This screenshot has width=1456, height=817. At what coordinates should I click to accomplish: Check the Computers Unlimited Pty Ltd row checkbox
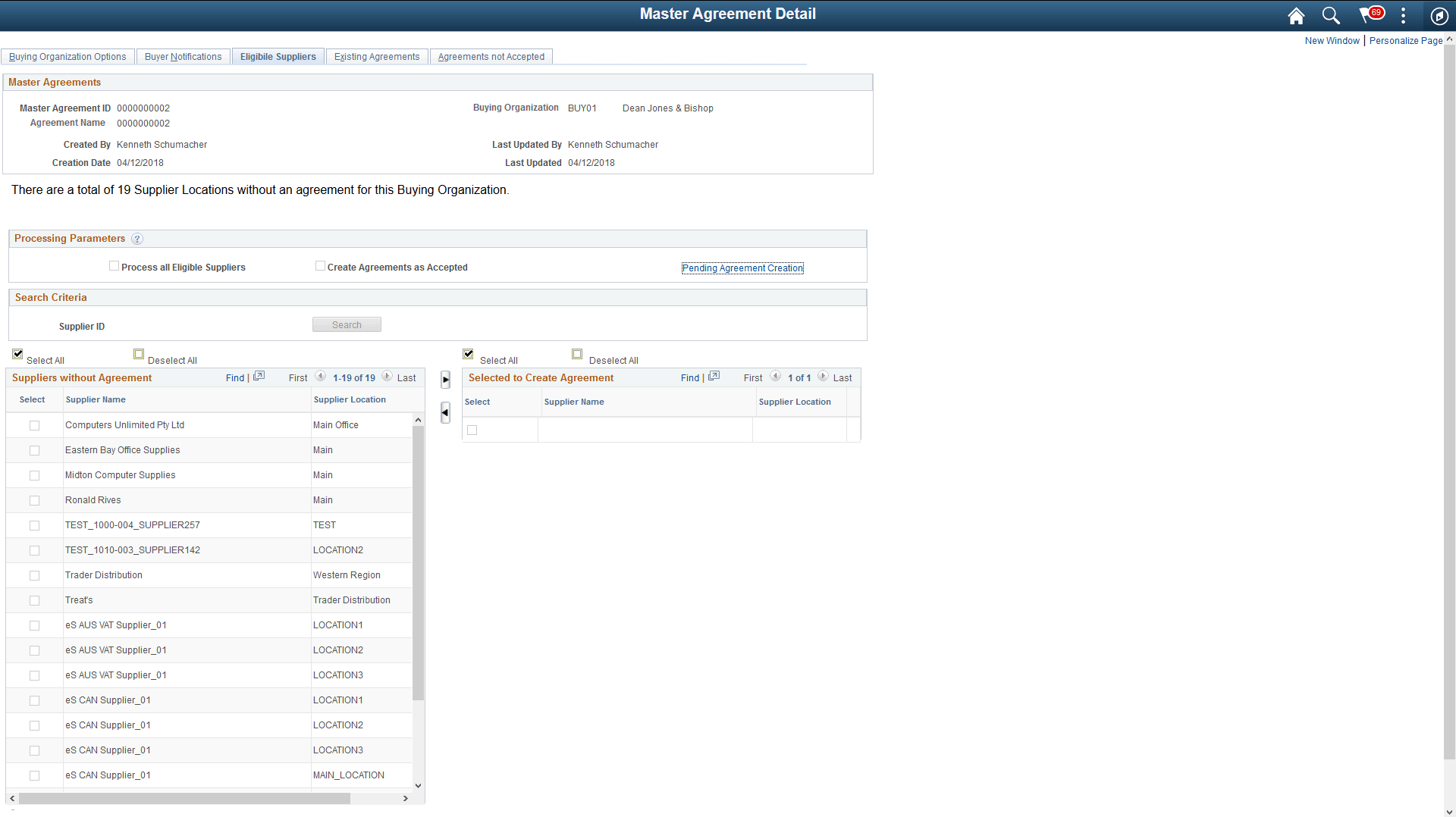pyautogui.click(x=34, y=425)
